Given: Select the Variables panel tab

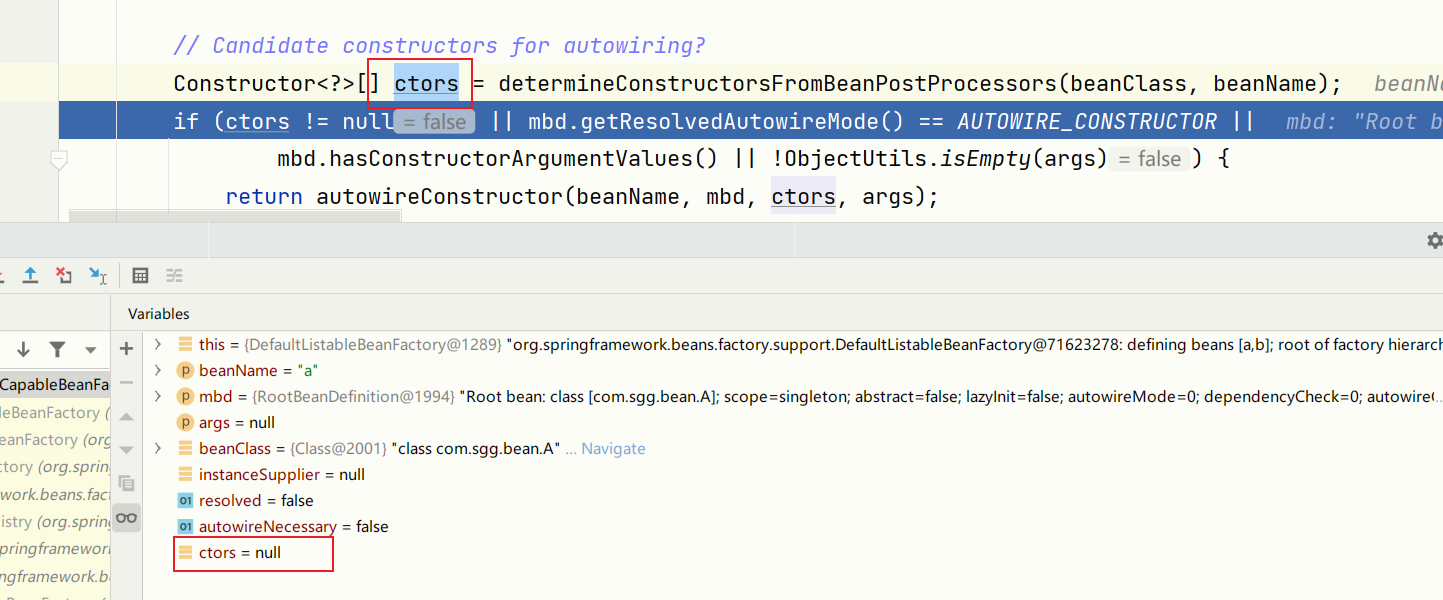Looking at the screenshot, I should 158,314.
